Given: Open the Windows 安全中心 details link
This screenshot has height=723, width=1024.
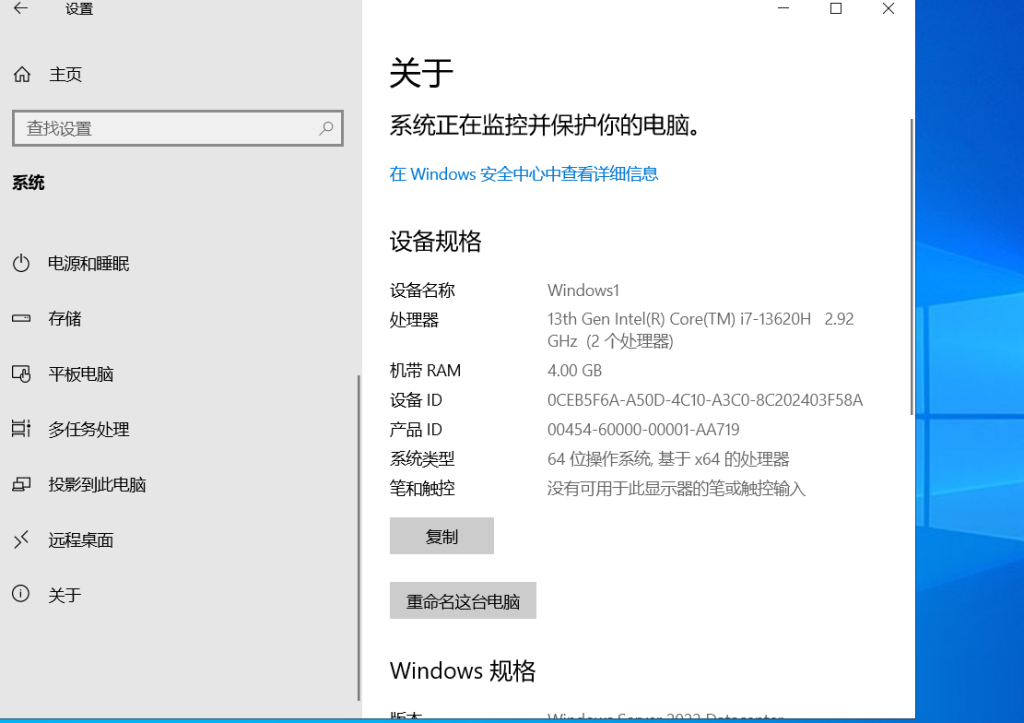Looking at the screenshot, I should (x=524, y=174).
